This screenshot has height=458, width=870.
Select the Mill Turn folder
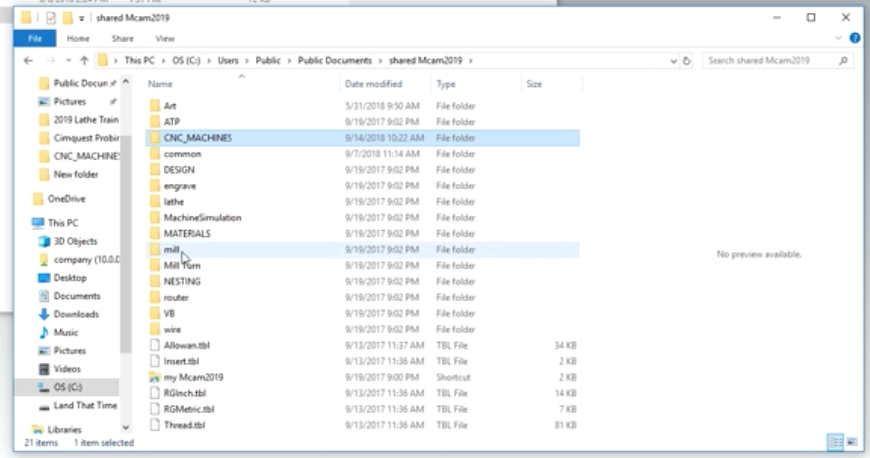363,266
